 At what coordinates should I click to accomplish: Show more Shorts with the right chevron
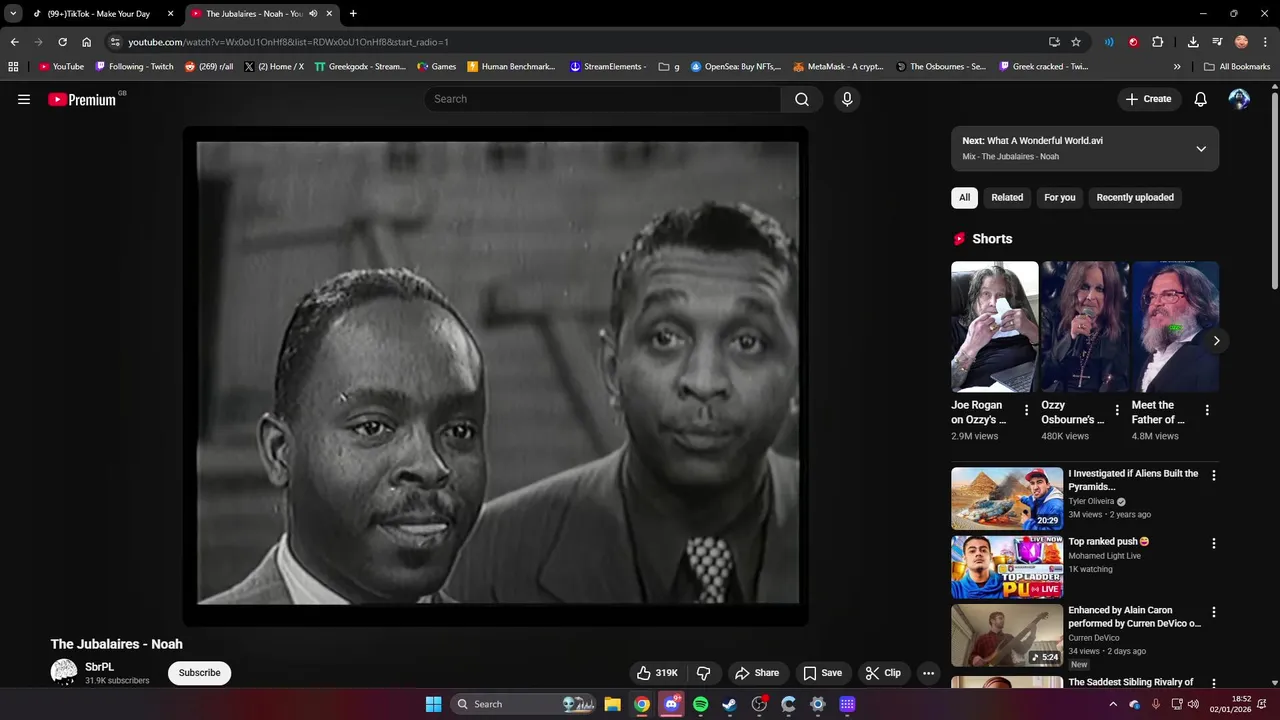[1216, 341]
